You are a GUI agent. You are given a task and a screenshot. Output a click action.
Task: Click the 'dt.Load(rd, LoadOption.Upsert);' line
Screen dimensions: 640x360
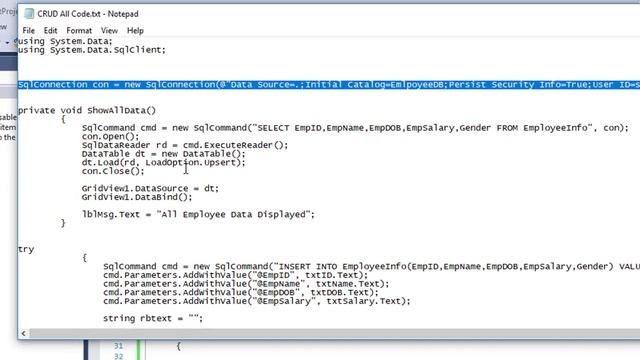(x=163, y=162)
